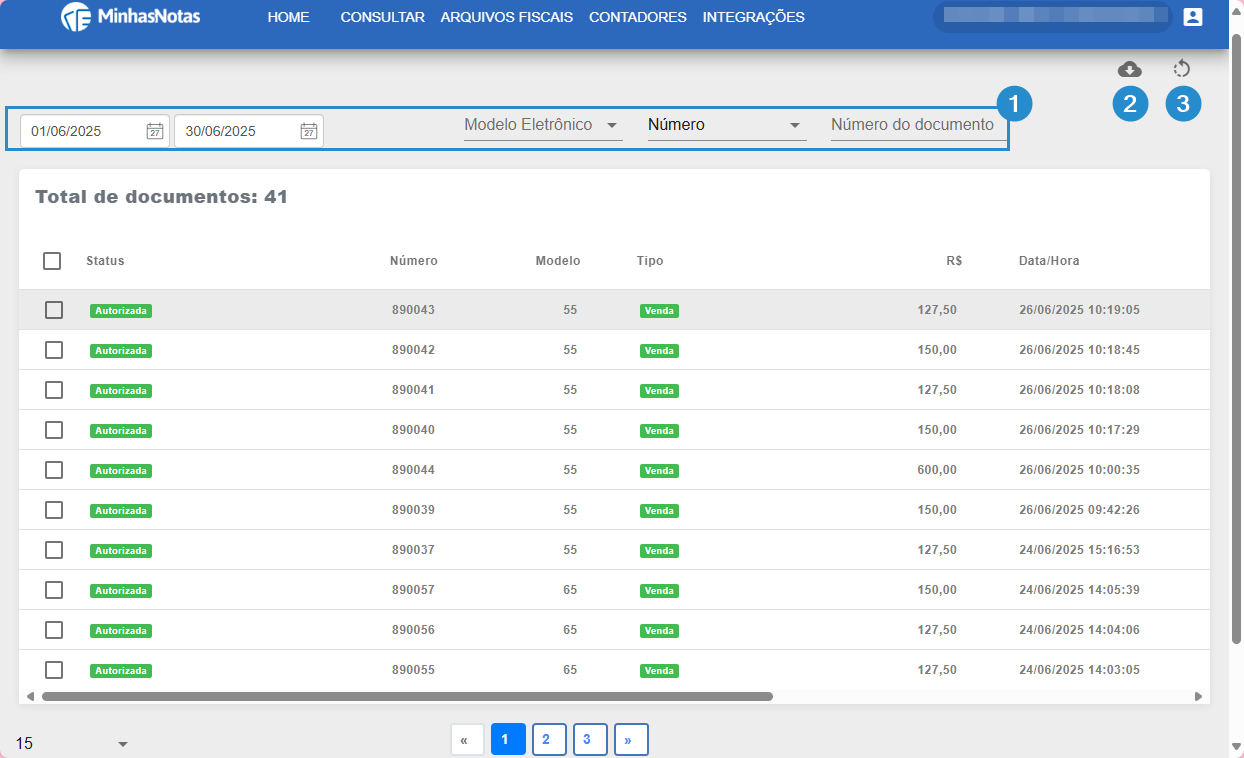
Task: Click the Número do documento input
Action: [x=918, y=126]
